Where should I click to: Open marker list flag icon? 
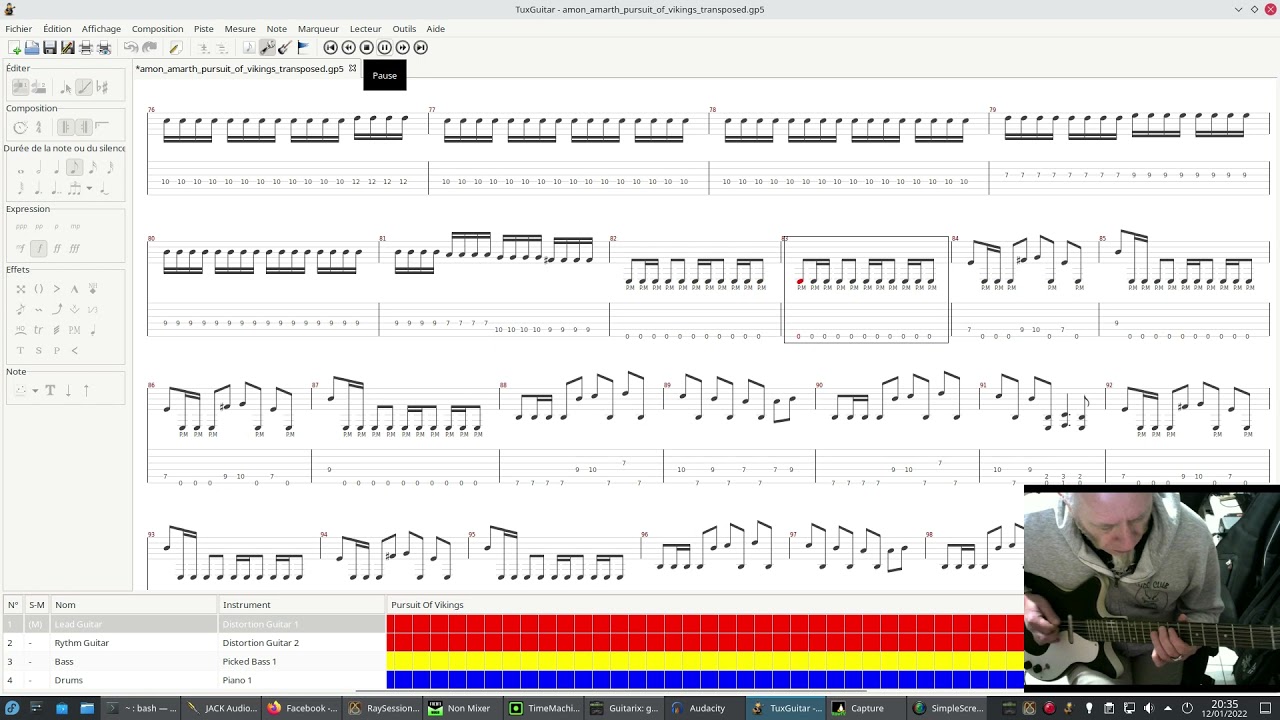pyautogui.click(x=303, y=47)
